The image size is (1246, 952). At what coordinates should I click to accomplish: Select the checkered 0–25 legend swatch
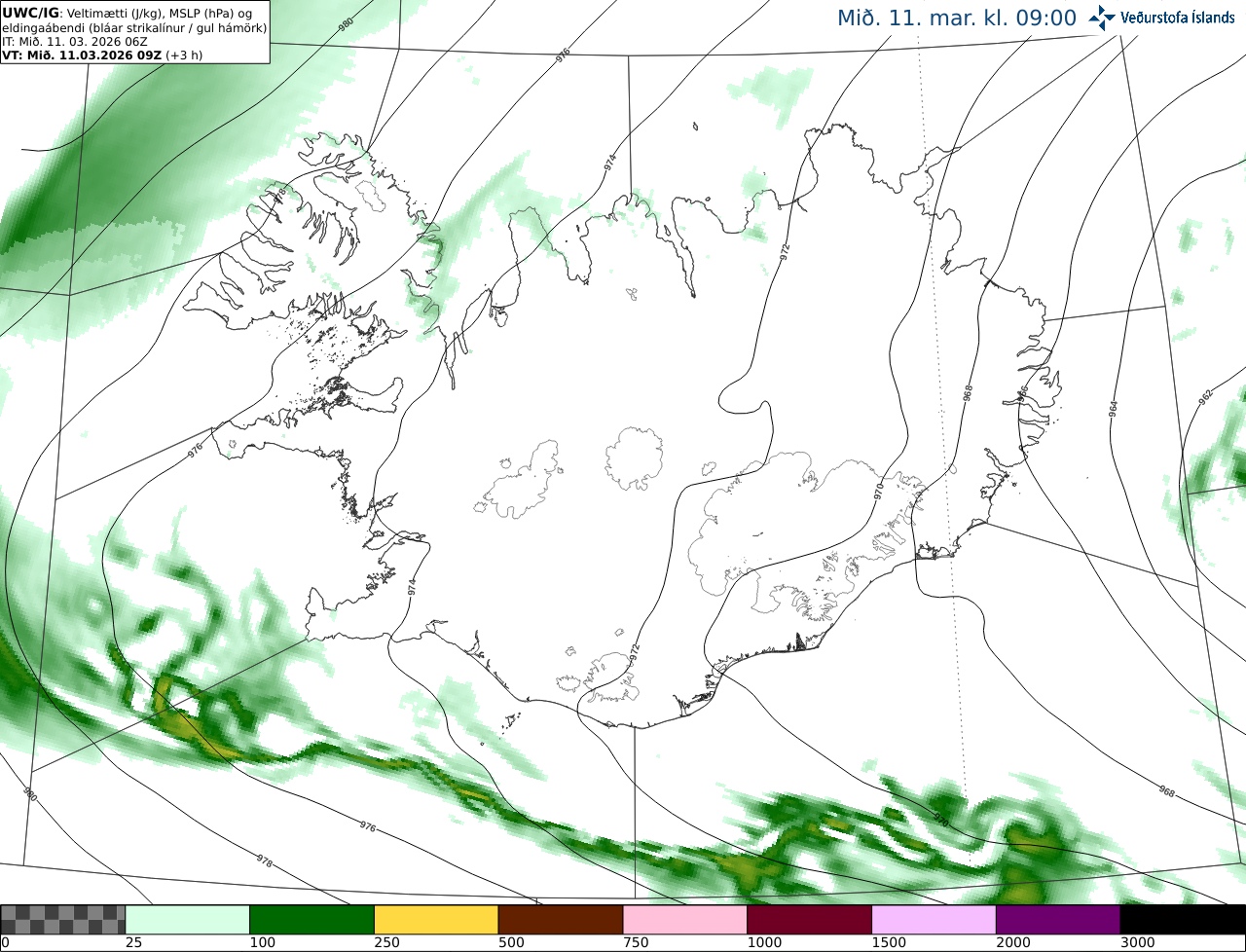(63, 920)
